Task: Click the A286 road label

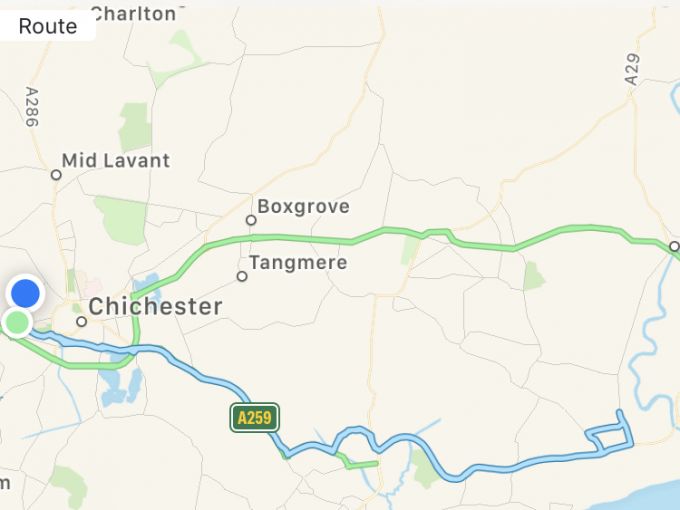Action: click(x=32, y=107)
